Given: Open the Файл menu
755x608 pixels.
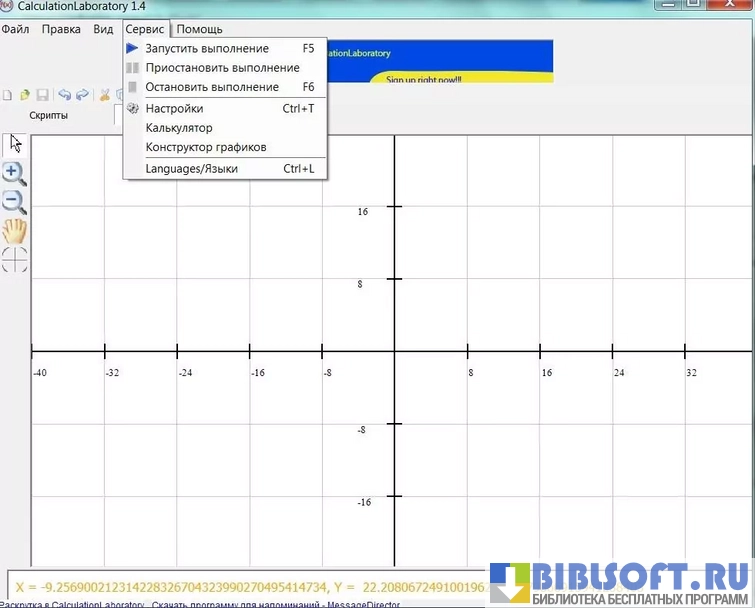Looking at the screenshot, I should 15,29.
